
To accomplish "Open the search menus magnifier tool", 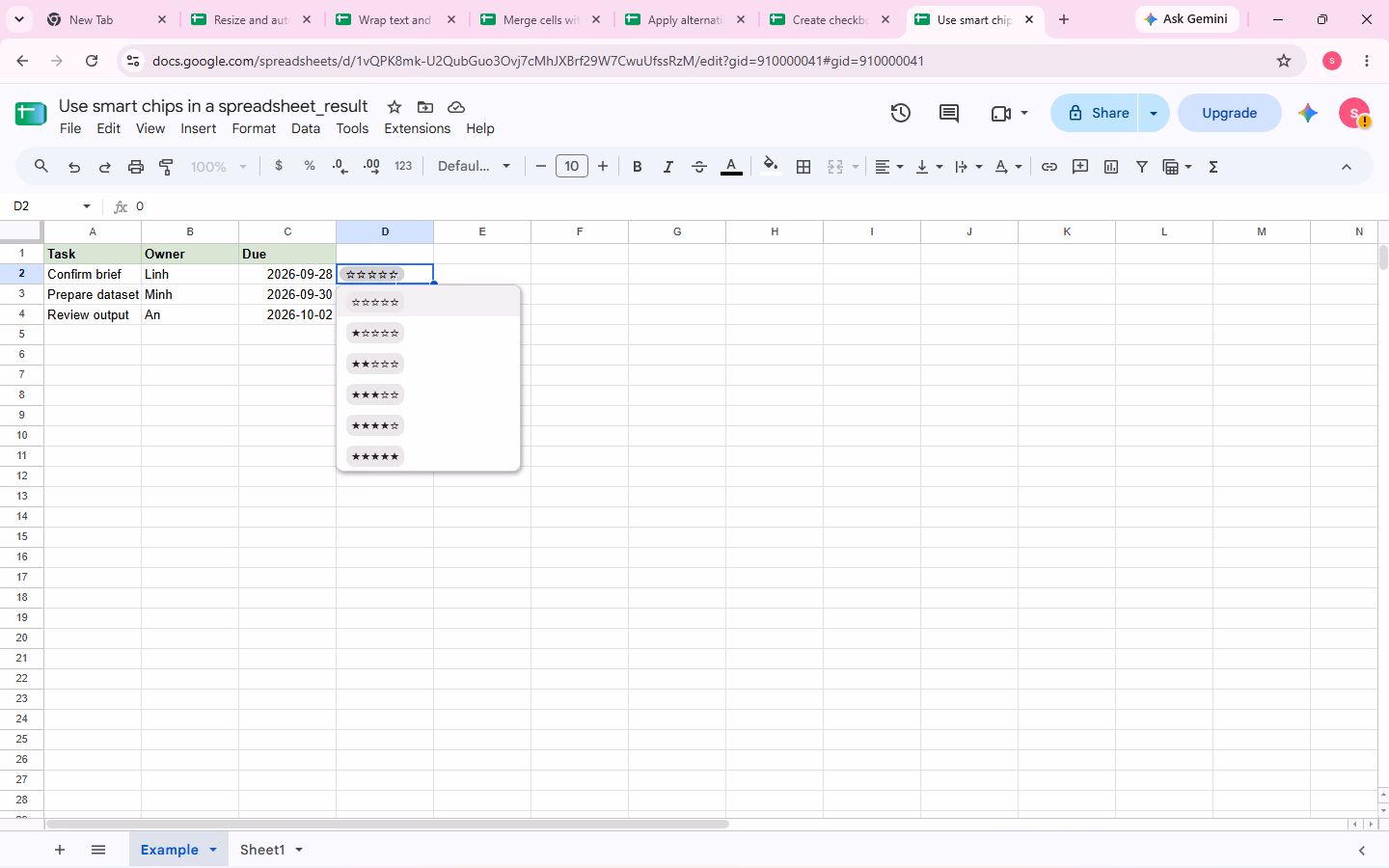I will (41, 167).
